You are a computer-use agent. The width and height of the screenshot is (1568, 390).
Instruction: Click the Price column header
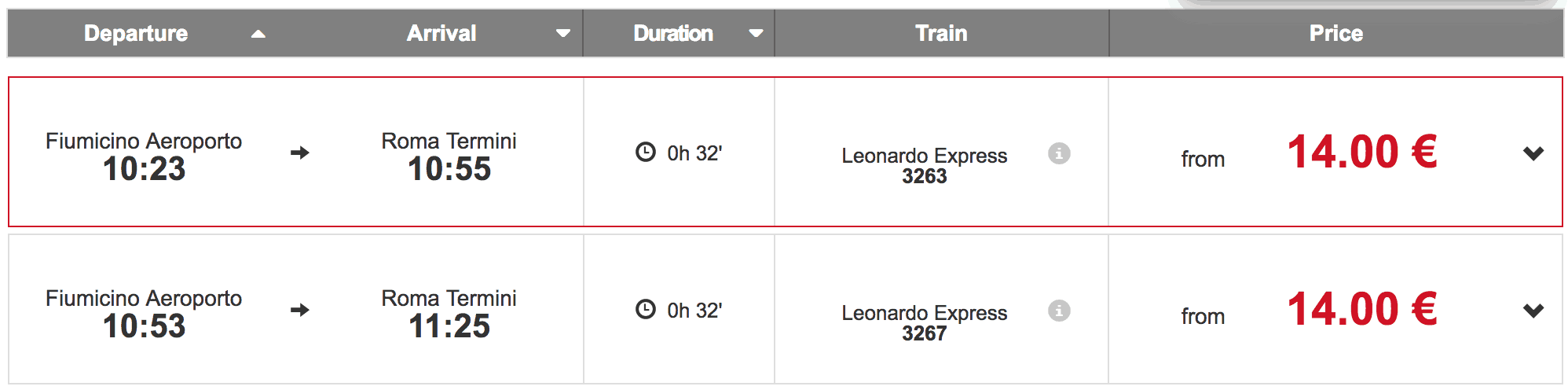(x=1335, y=33)
